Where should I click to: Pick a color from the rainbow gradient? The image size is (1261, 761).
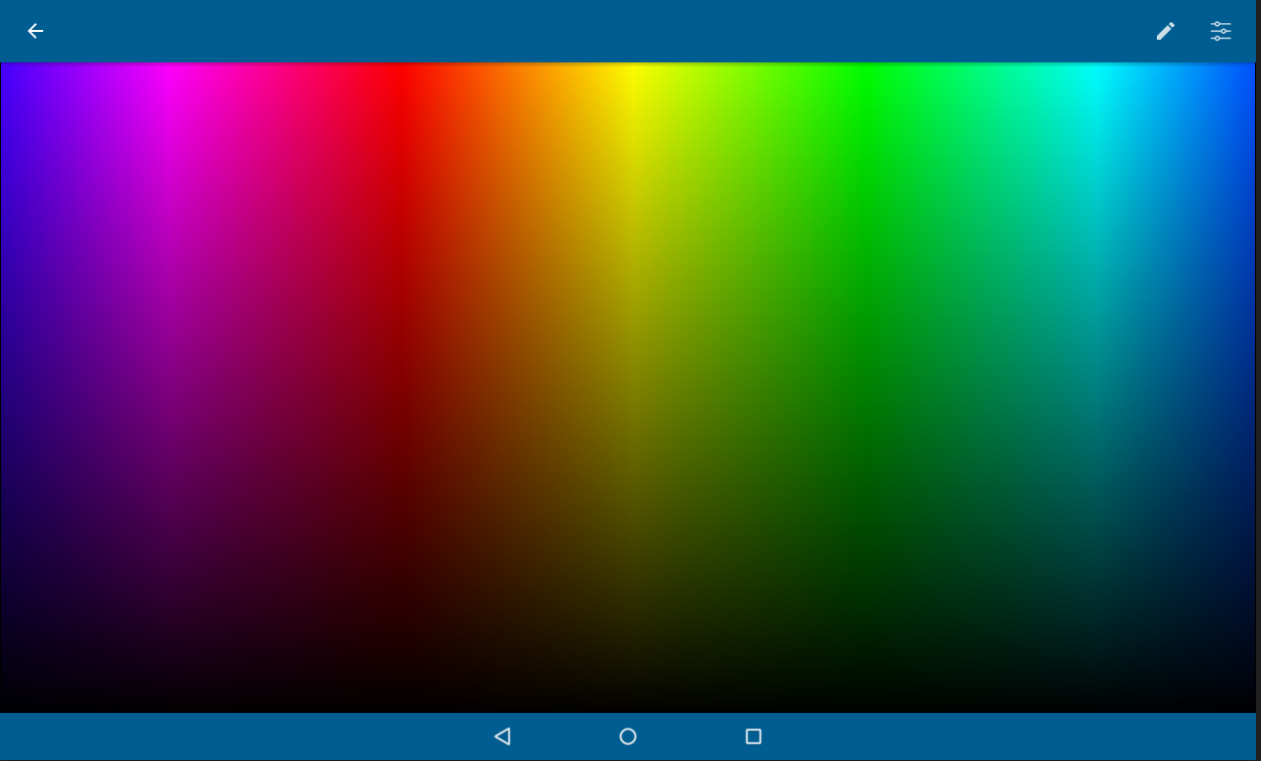(x=628, y=388)
